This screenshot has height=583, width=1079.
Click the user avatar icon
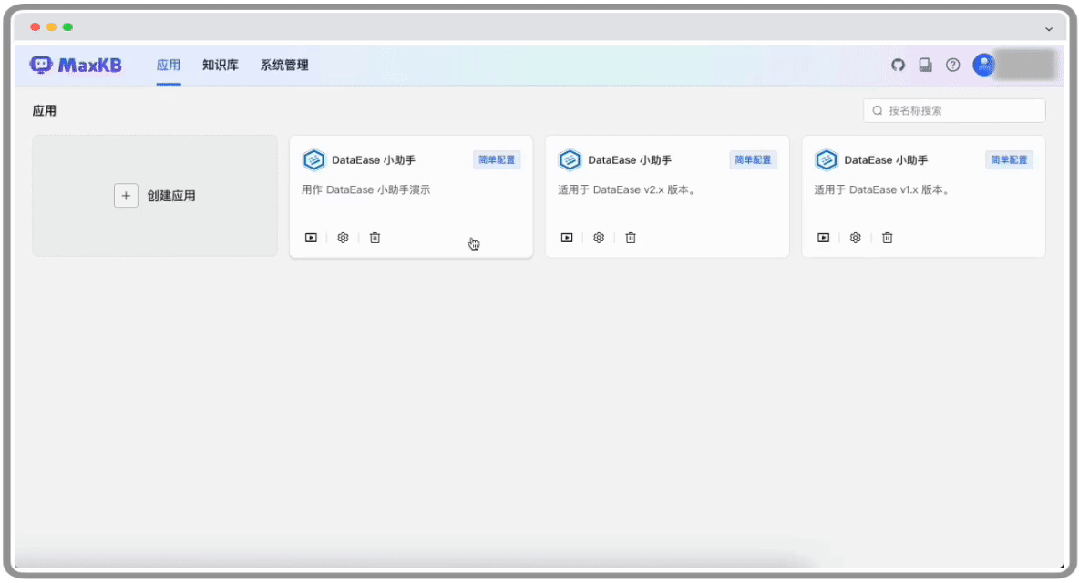pos(983,65)
